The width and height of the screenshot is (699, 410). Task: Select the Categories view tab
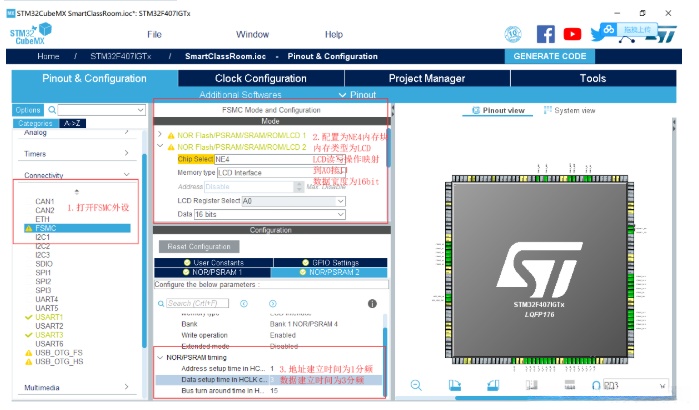pyautogui.click(x=36, y=123)
